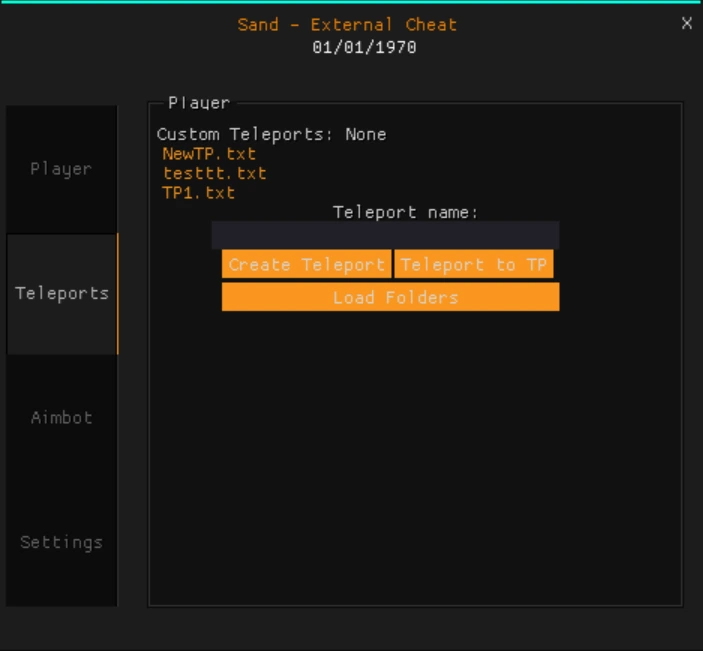Select TP1.txt teleport file
The width and height of the screenshot is (703, 651).
[198, 193]
